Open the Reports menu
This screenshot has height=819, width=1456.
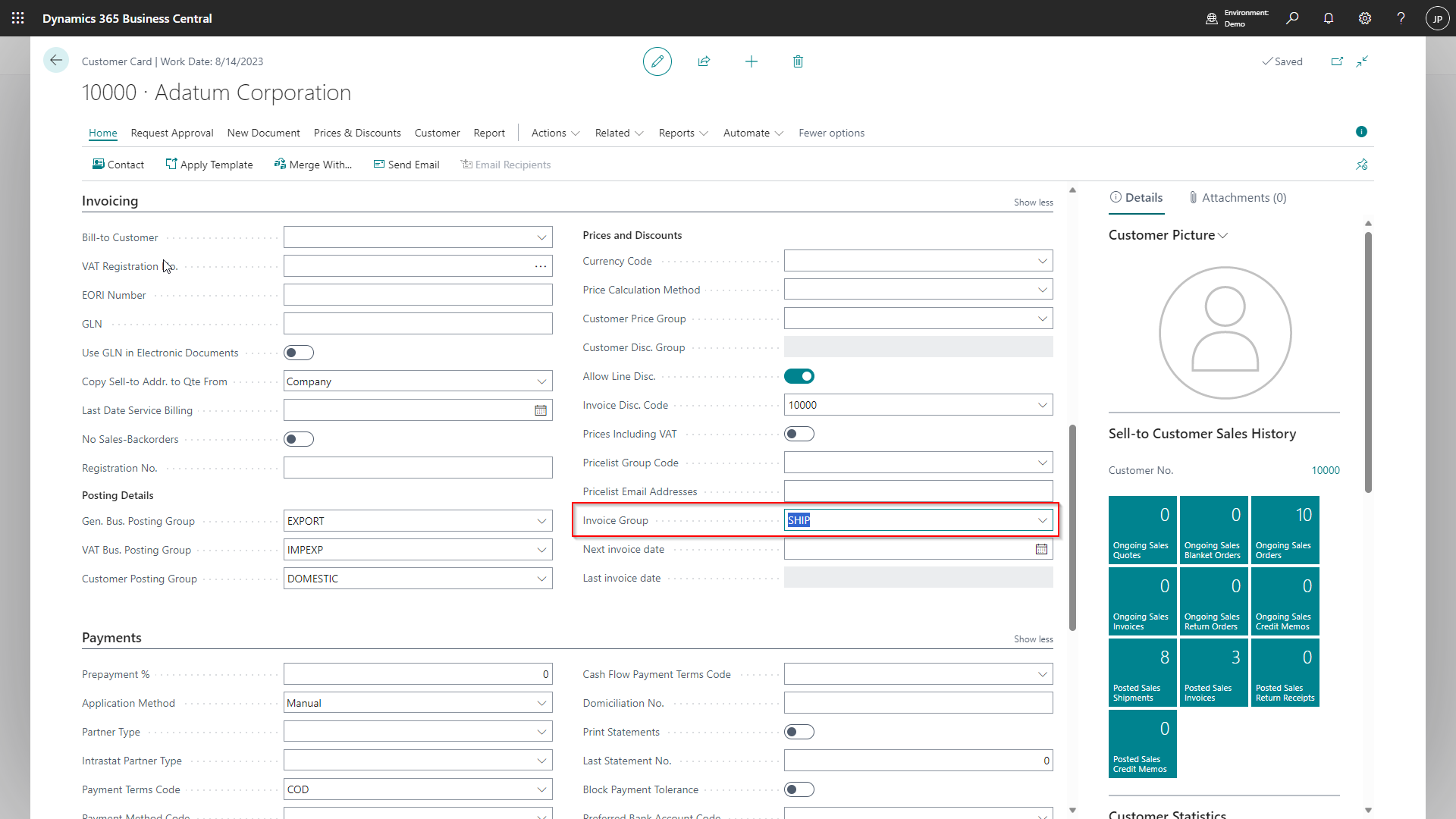683,133
